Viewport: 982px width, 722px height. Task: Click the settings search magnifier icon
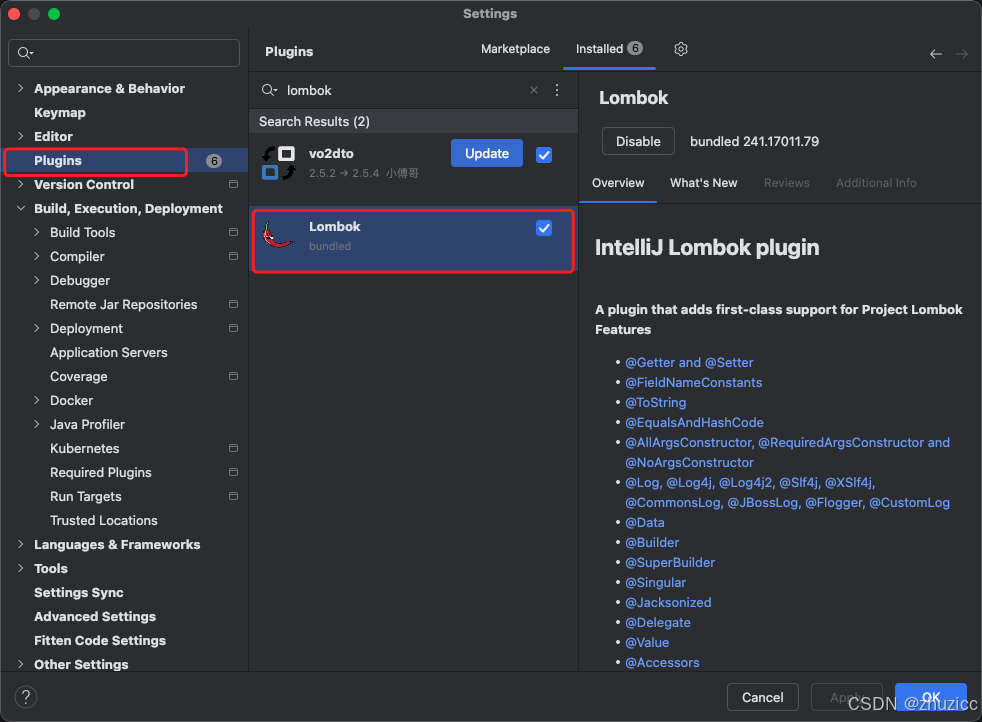(x=25, y=53)
